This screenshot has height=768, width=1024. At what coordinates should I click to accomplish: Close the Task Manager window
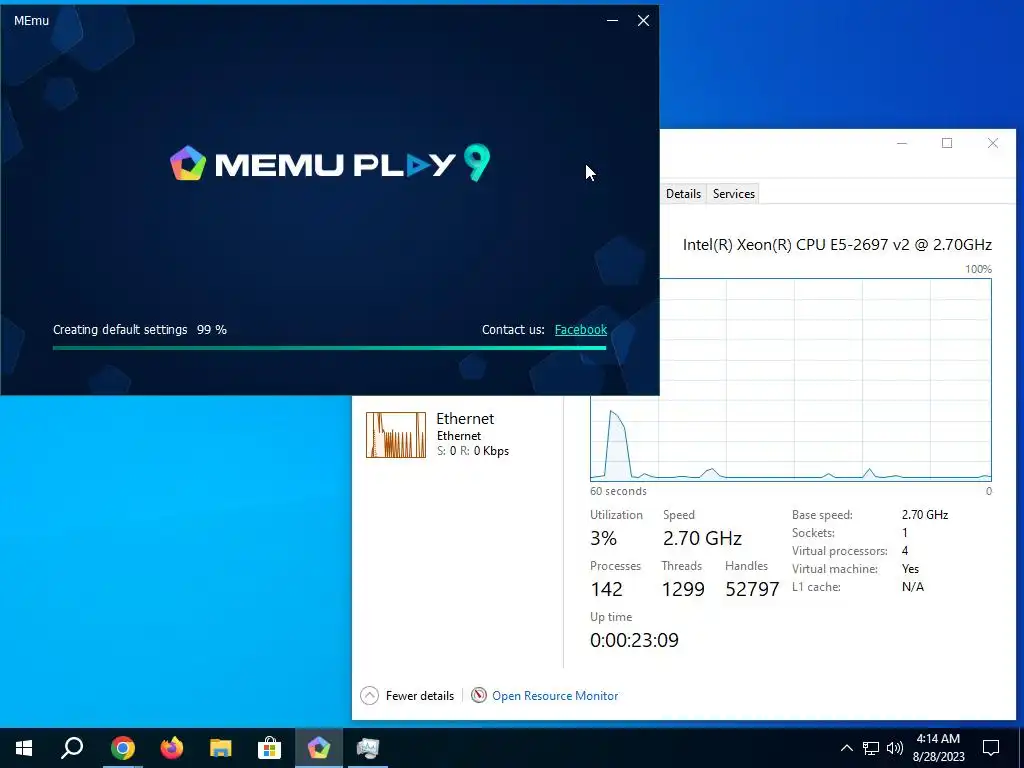[993, 143]
